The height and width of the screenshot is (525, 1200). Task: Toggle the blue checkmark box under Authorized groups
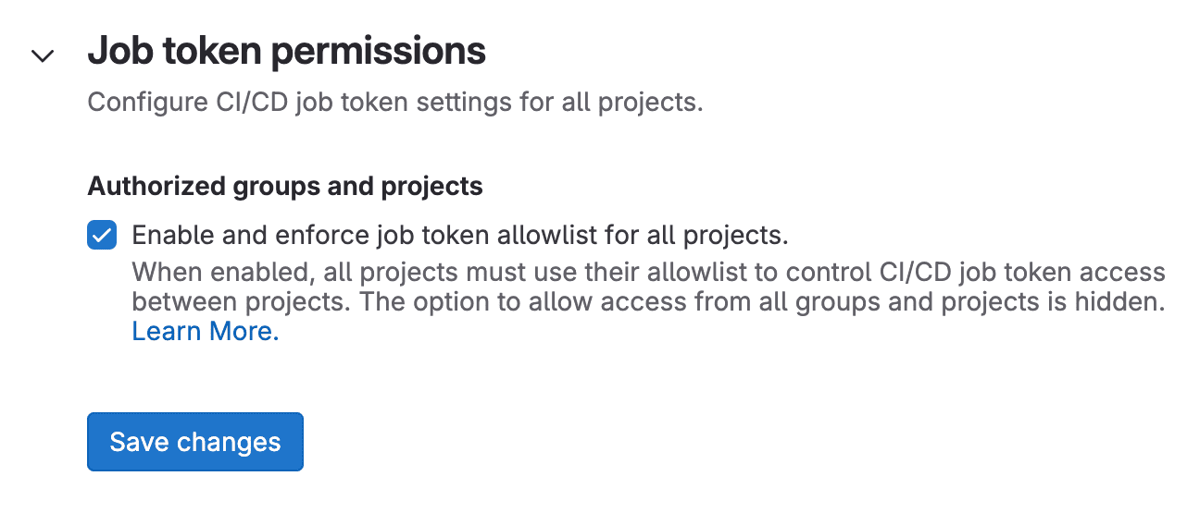[102, 236]
